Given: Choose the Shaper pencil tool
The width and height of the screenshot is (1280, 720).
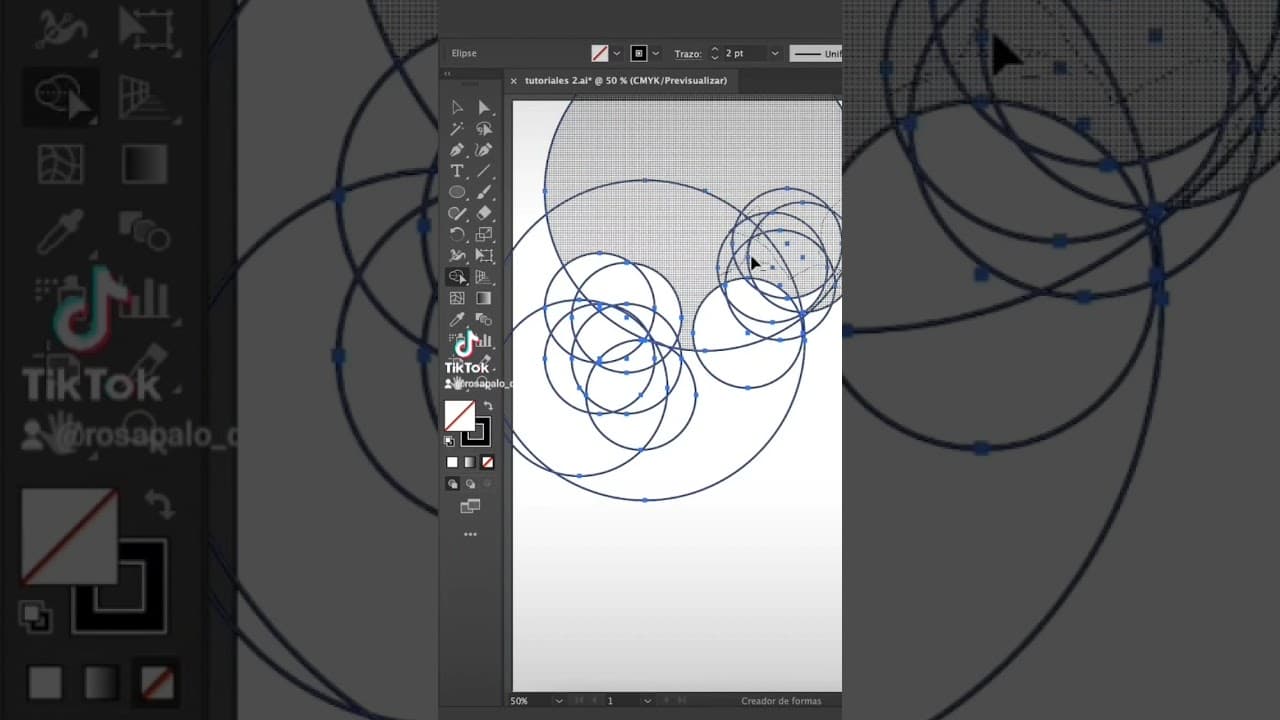Looking at the screenshot, I should tap(457, 213).
